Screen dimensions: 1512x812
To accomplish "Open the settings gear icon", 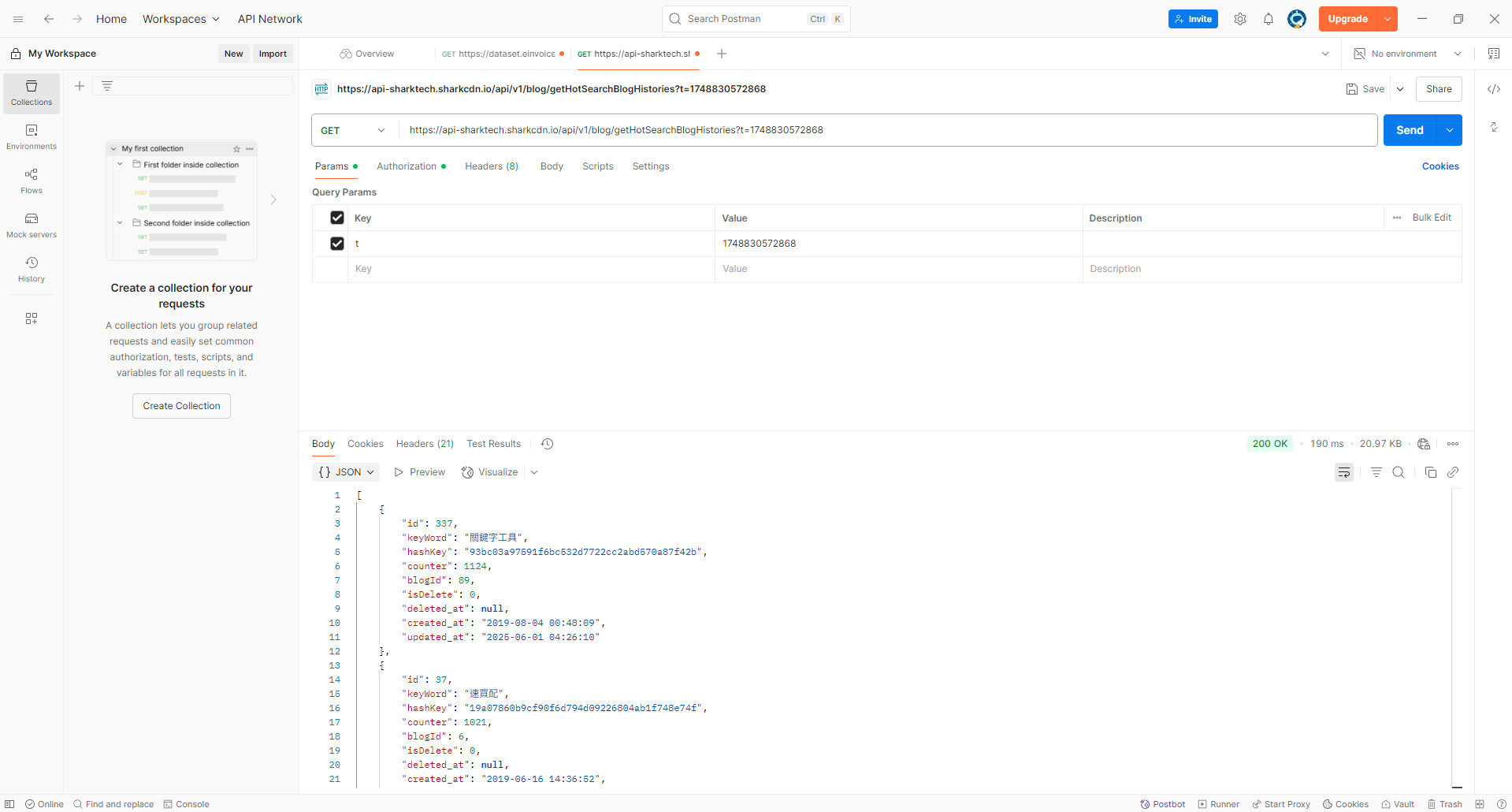I will click(1240, 19).
